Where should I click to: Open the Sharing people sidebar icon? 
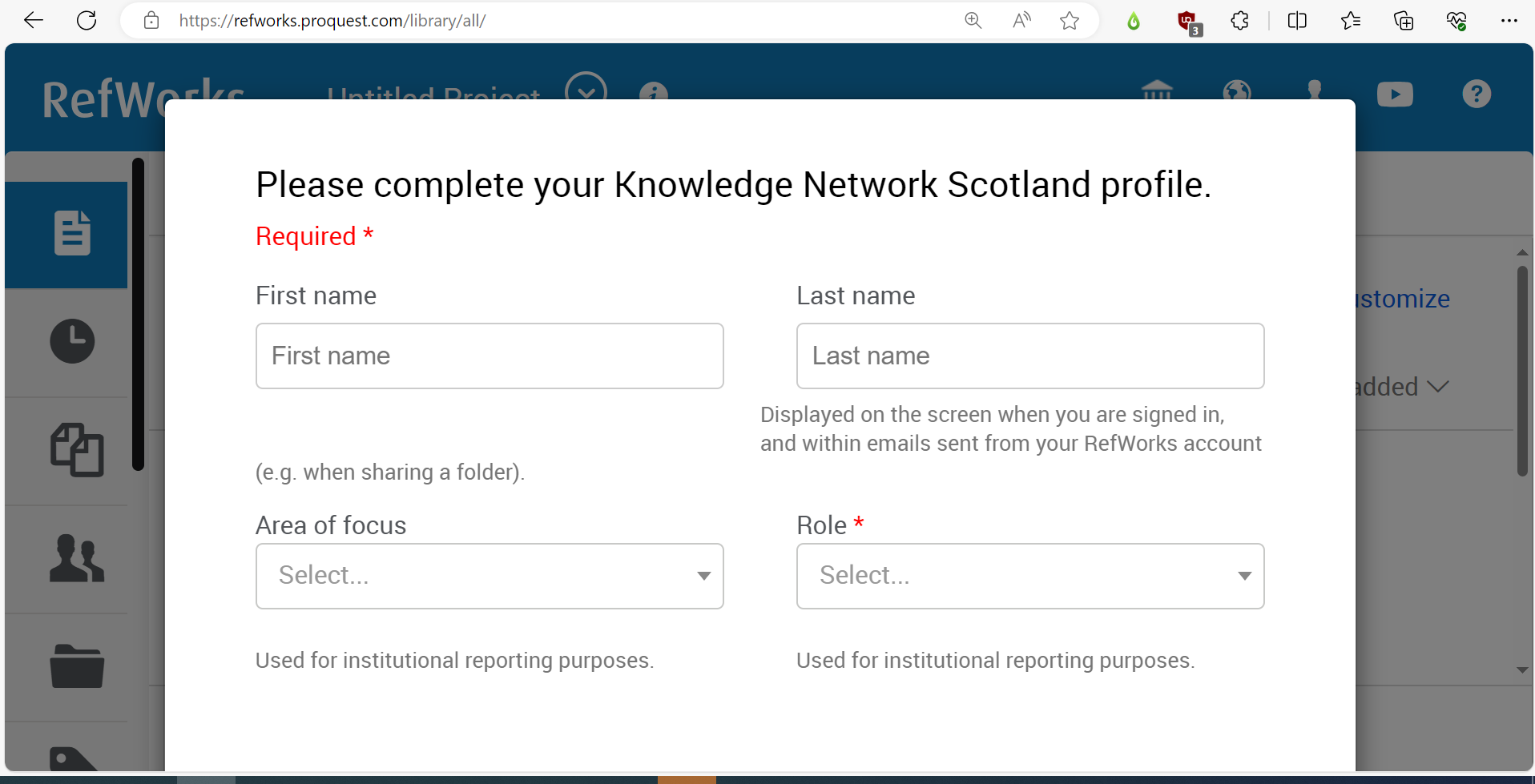click(77, 558)
